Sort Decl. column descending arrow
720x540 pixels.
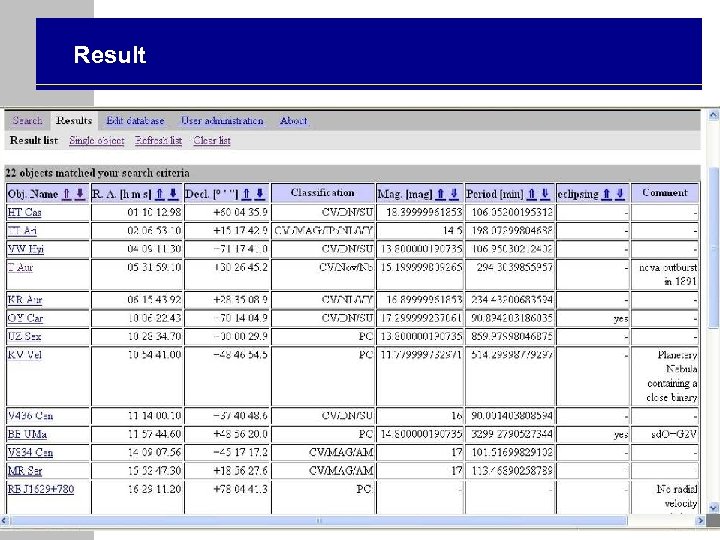coord(260,194)
